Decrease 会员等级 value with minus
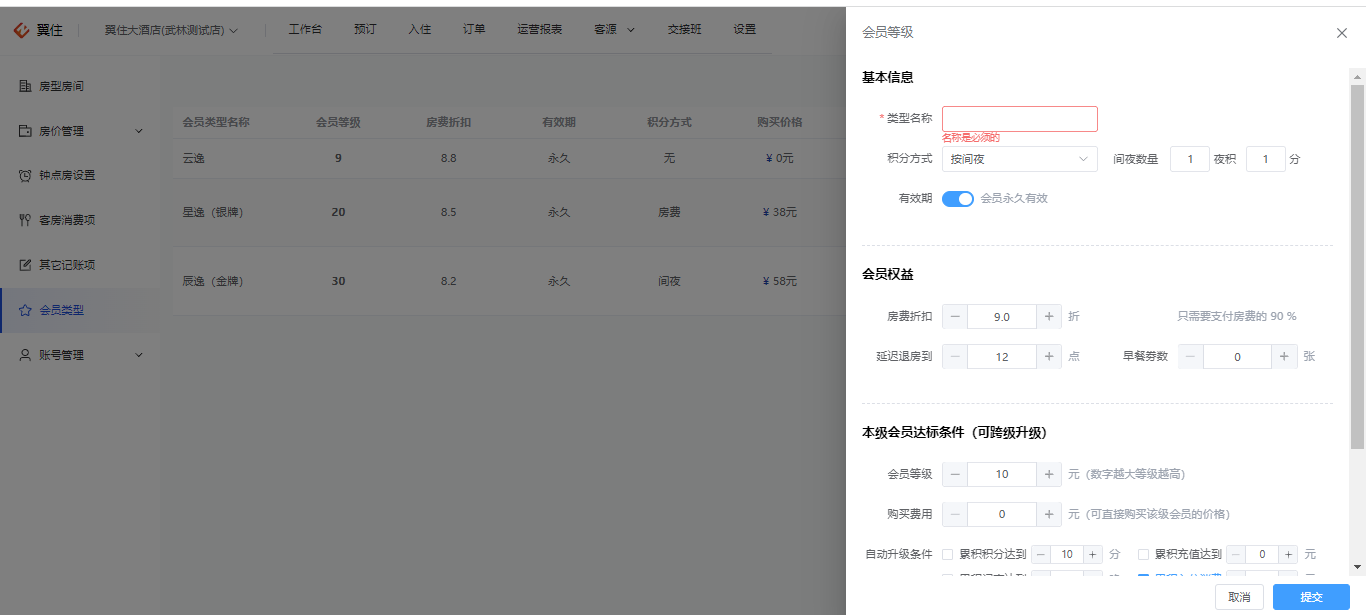The width and height of the screenshot is (1366, 615). pyautogui.click(x=955, y=474)
